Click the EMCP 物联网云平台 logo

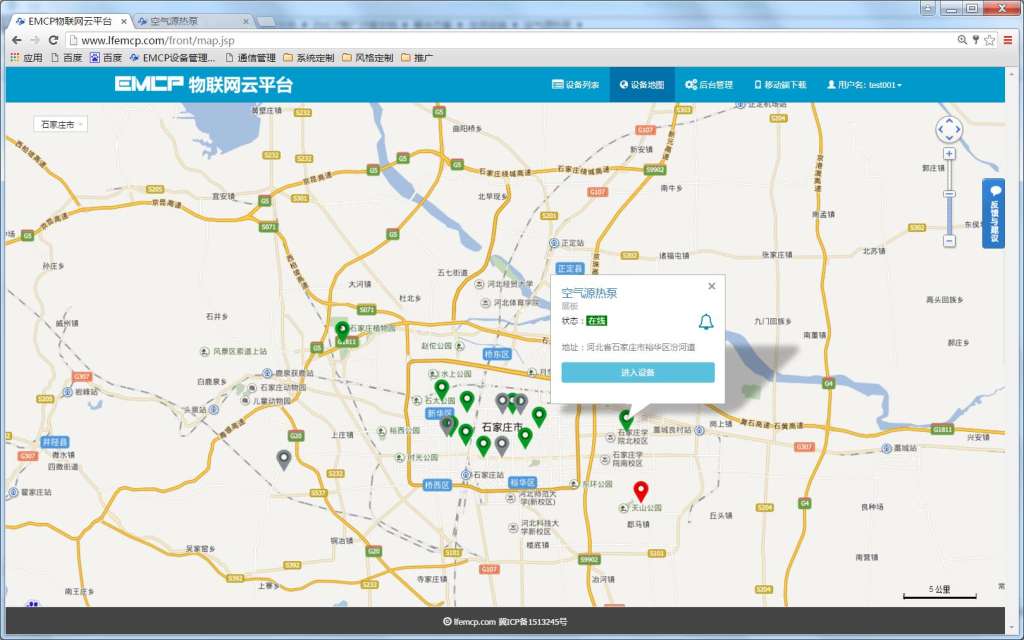pos(204,84)
